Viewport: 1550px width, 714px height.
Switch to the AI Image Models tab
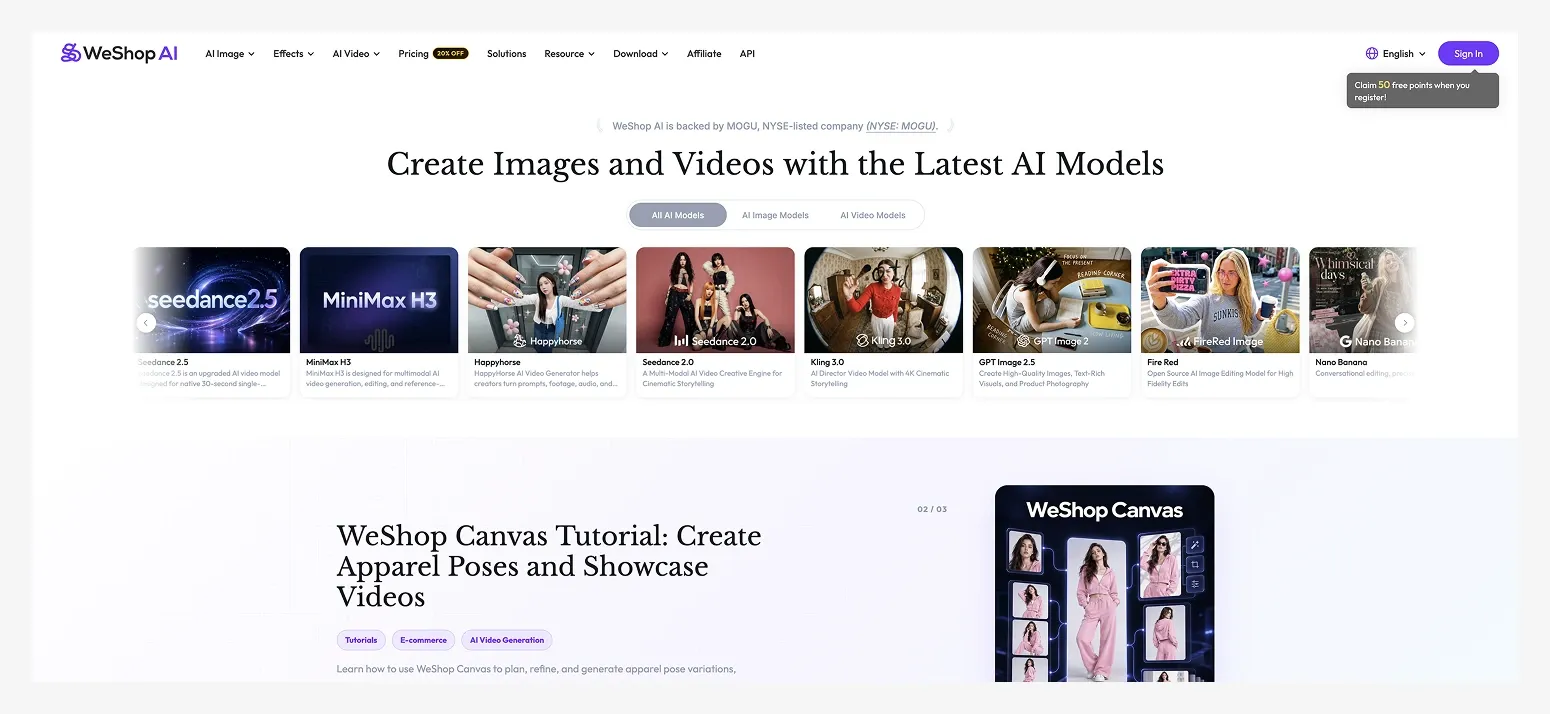click(x=775, y=215)
